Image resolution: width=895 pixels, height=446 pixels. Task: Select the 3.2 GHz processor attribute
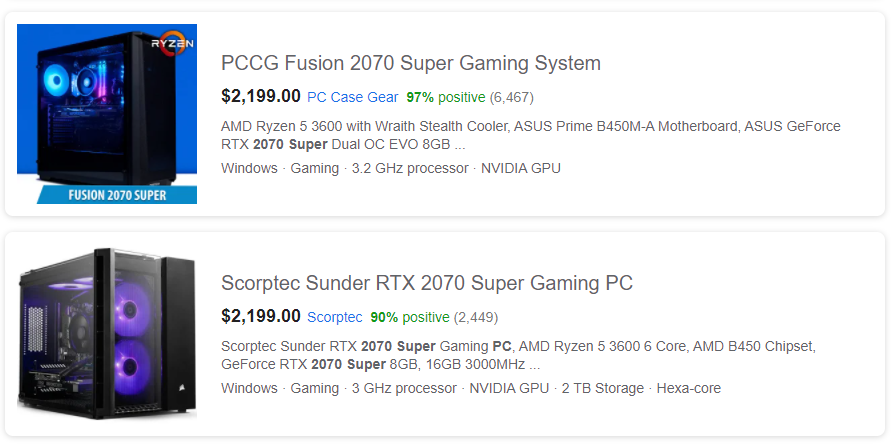click(409, 168)
